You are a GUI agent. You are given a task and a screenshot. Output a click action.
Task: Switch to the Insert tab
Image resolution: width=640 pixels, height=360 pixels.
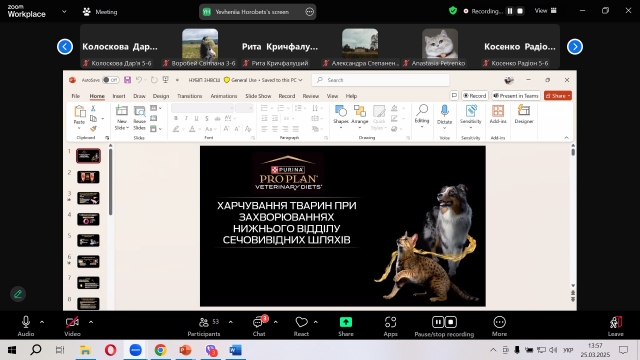[119, 96]
